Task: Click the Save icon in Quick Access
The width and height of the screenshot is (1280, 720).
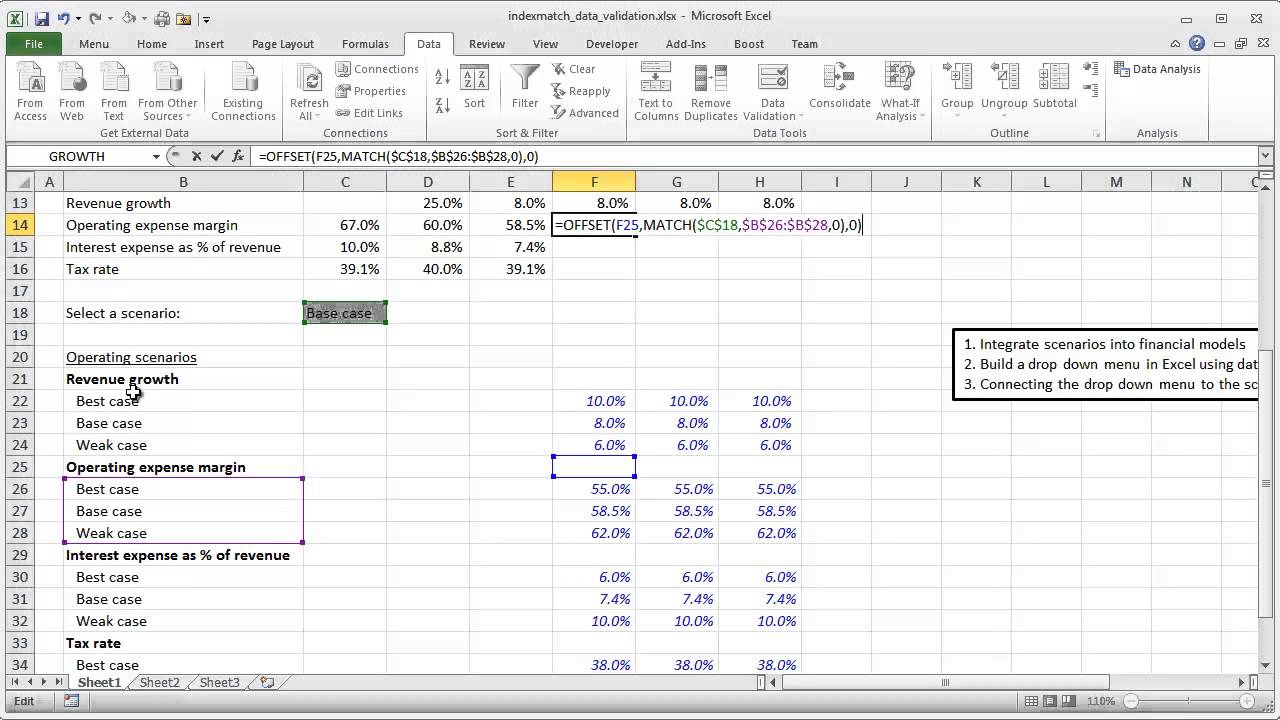Action: 42,18
